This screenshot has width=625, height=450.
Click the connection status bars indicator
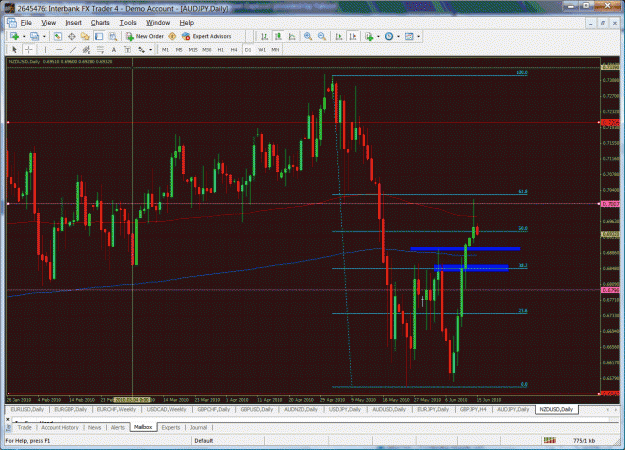pyautogui.click(x=550, y=440)
